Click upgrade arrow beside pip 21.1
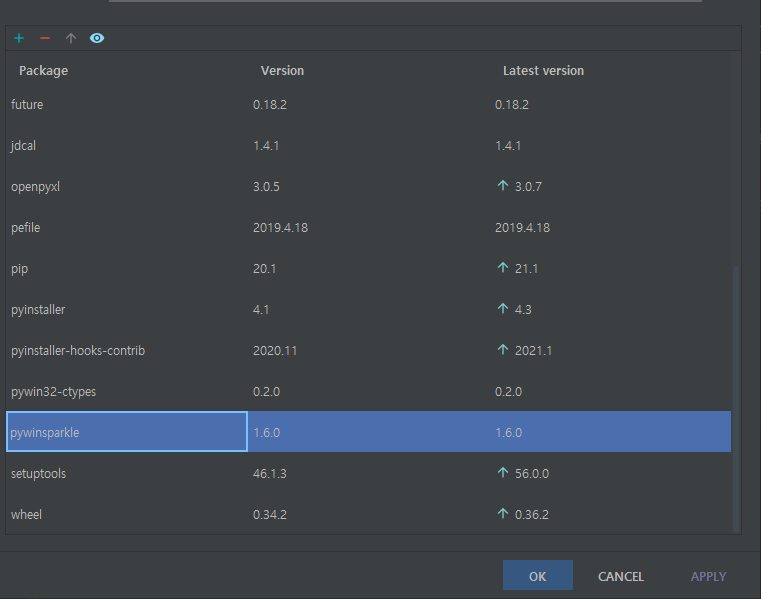This screenshot has width=761, height=599. pos(502,268)
